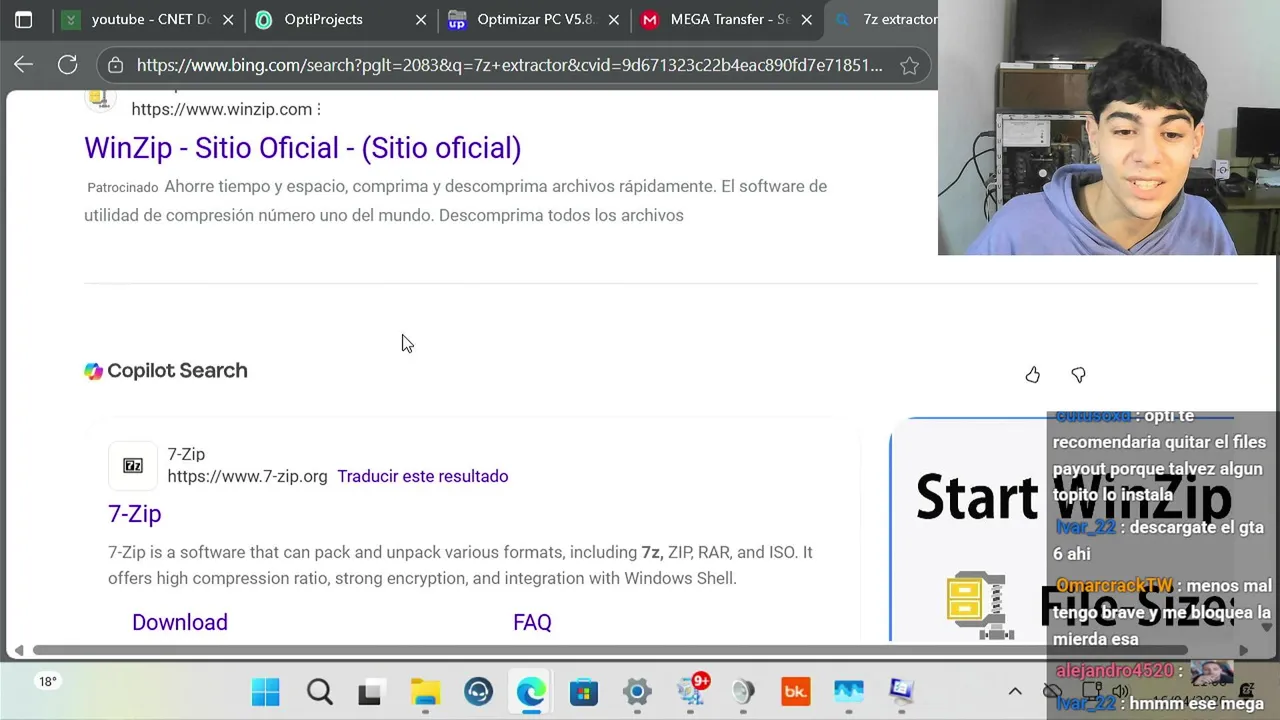Screen dimensions: 1280x720
Task: Go back with the browser back arrow
Action: (x=23, y=65)
